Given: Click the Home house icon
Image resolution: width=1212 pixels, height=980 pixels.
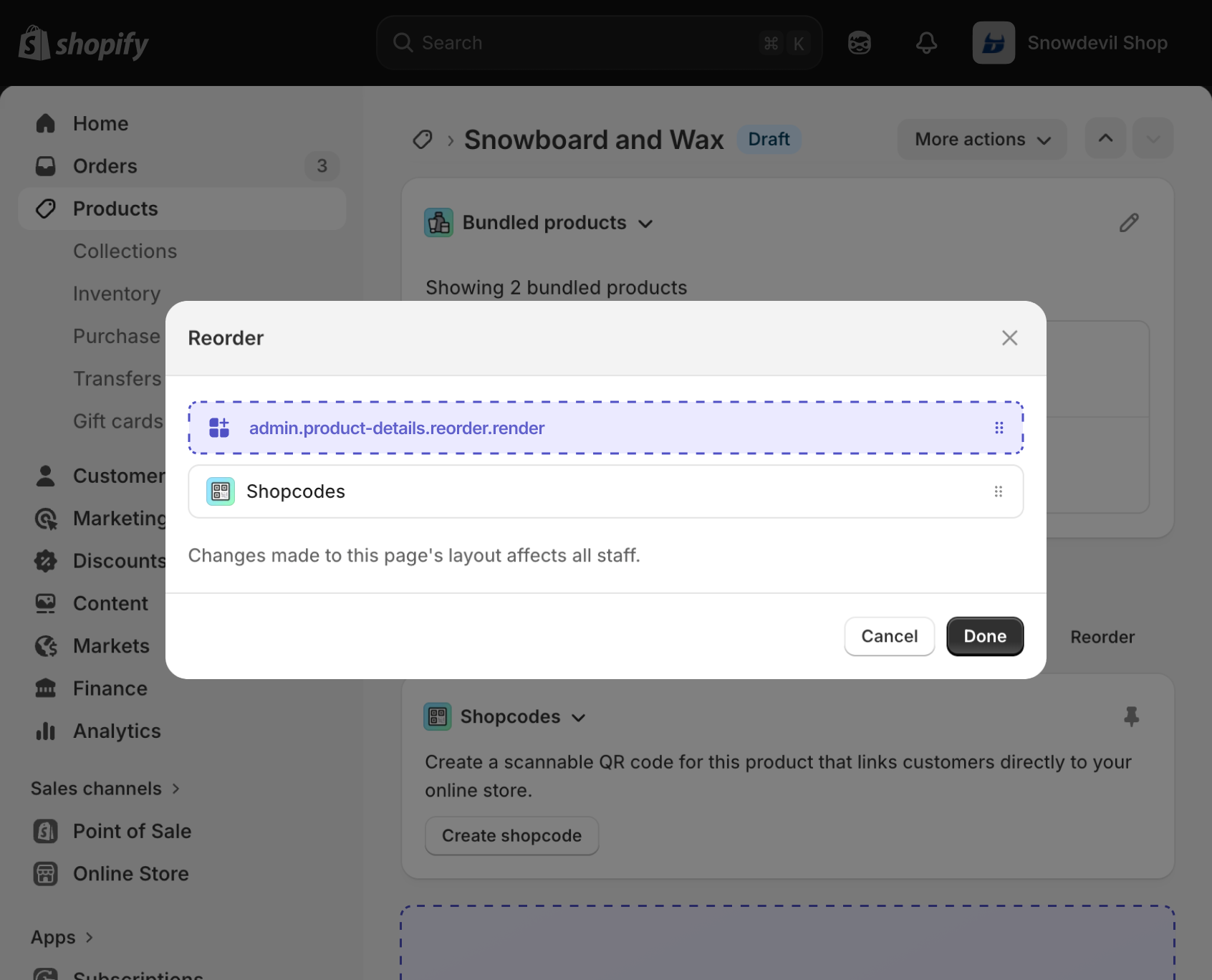Looking at the screenshot, I should coord(46,123).
